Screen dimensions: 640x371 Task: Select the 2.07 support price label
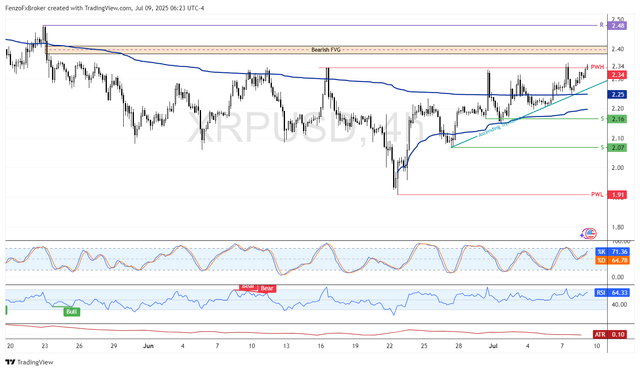point(617,147)
